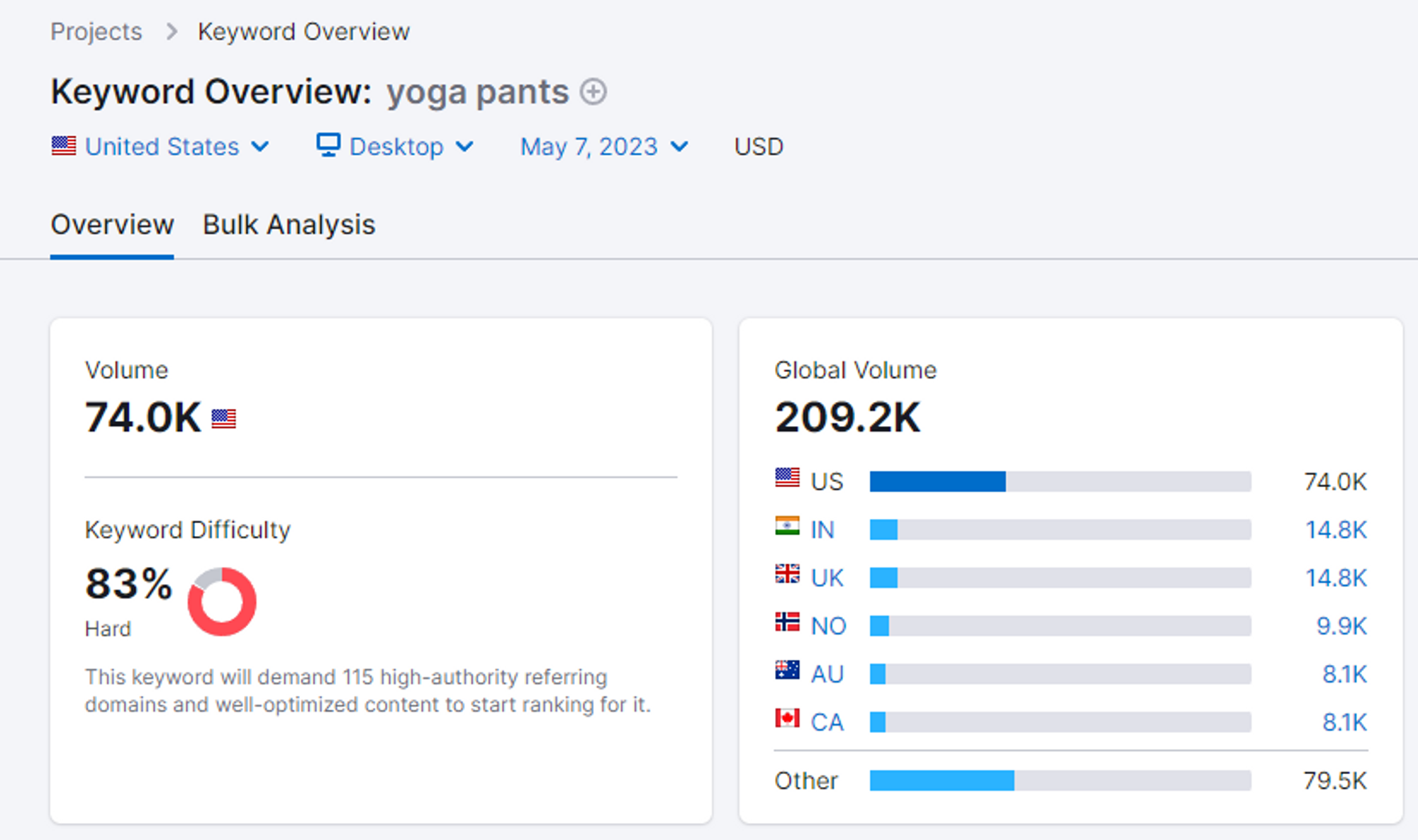Select the Overview tab
This screenshot has height=840, width=1418.
(x=112, y=225)
